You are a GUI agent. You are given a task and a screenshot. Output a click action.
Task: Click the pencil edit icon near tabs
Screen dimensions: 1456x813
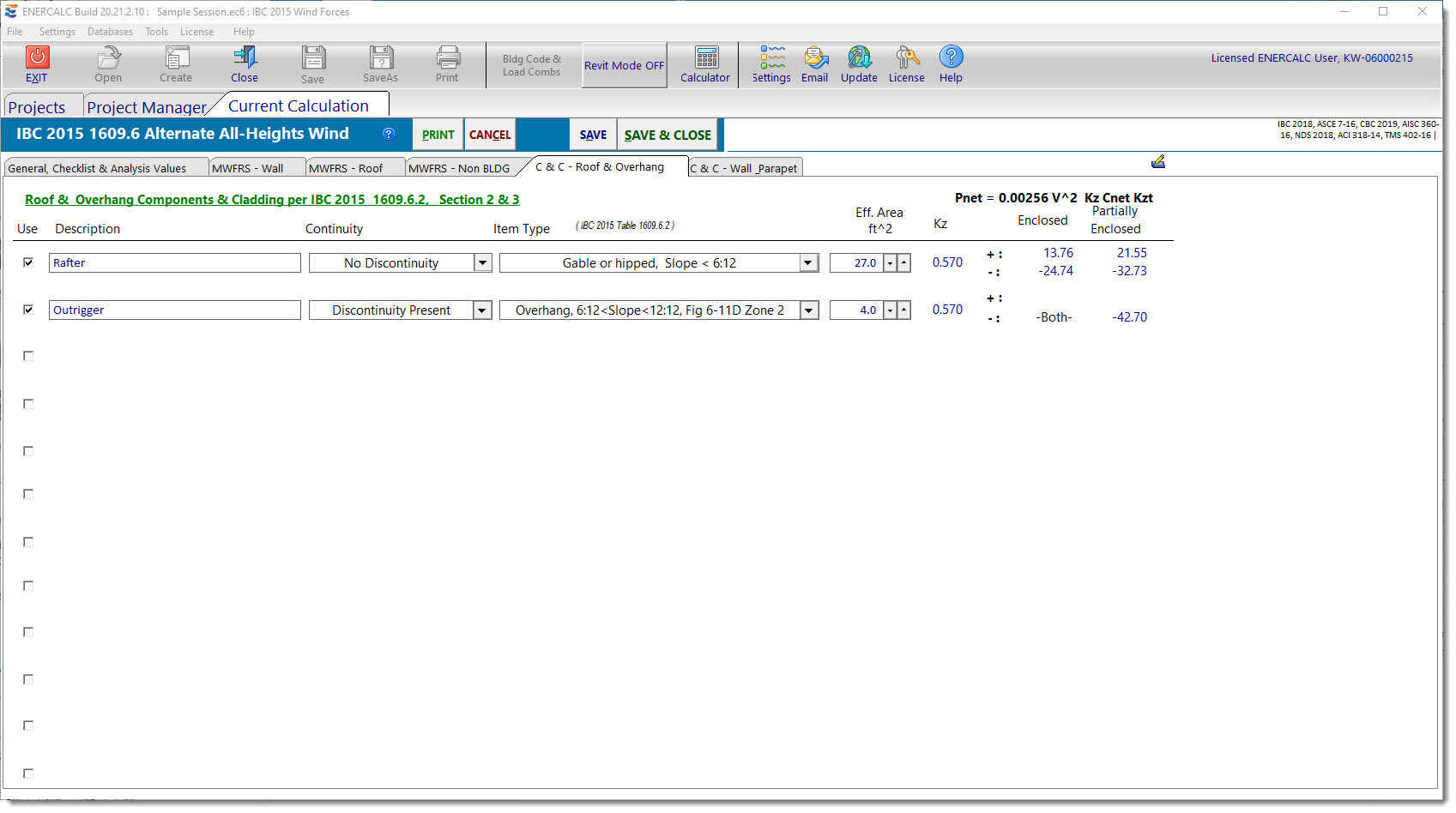pyautogui.click(x=1157, y=162)
